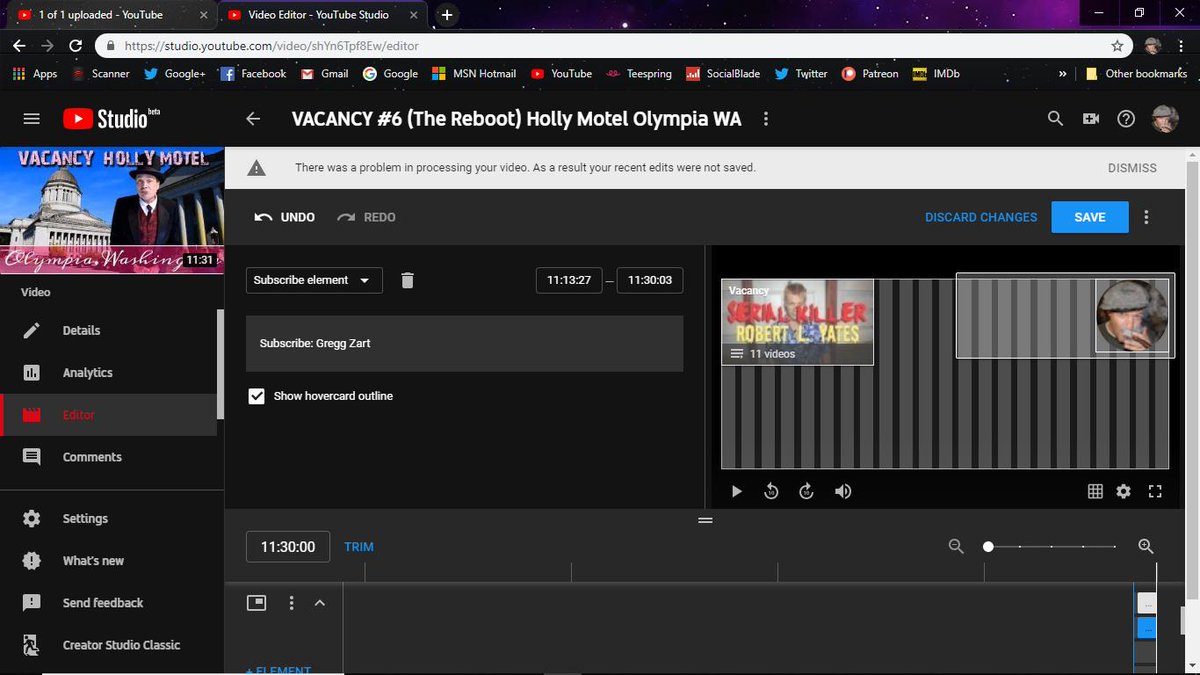
Task: Open Send feedback in the sidebar
Action: (x=108, y=602)
